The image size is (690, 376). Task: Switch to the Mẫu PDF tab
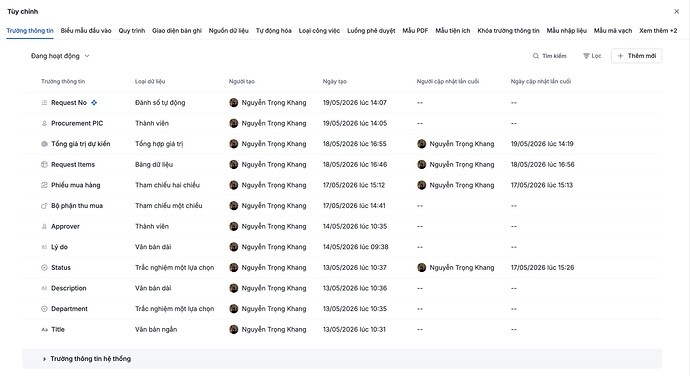click(415, 30)
